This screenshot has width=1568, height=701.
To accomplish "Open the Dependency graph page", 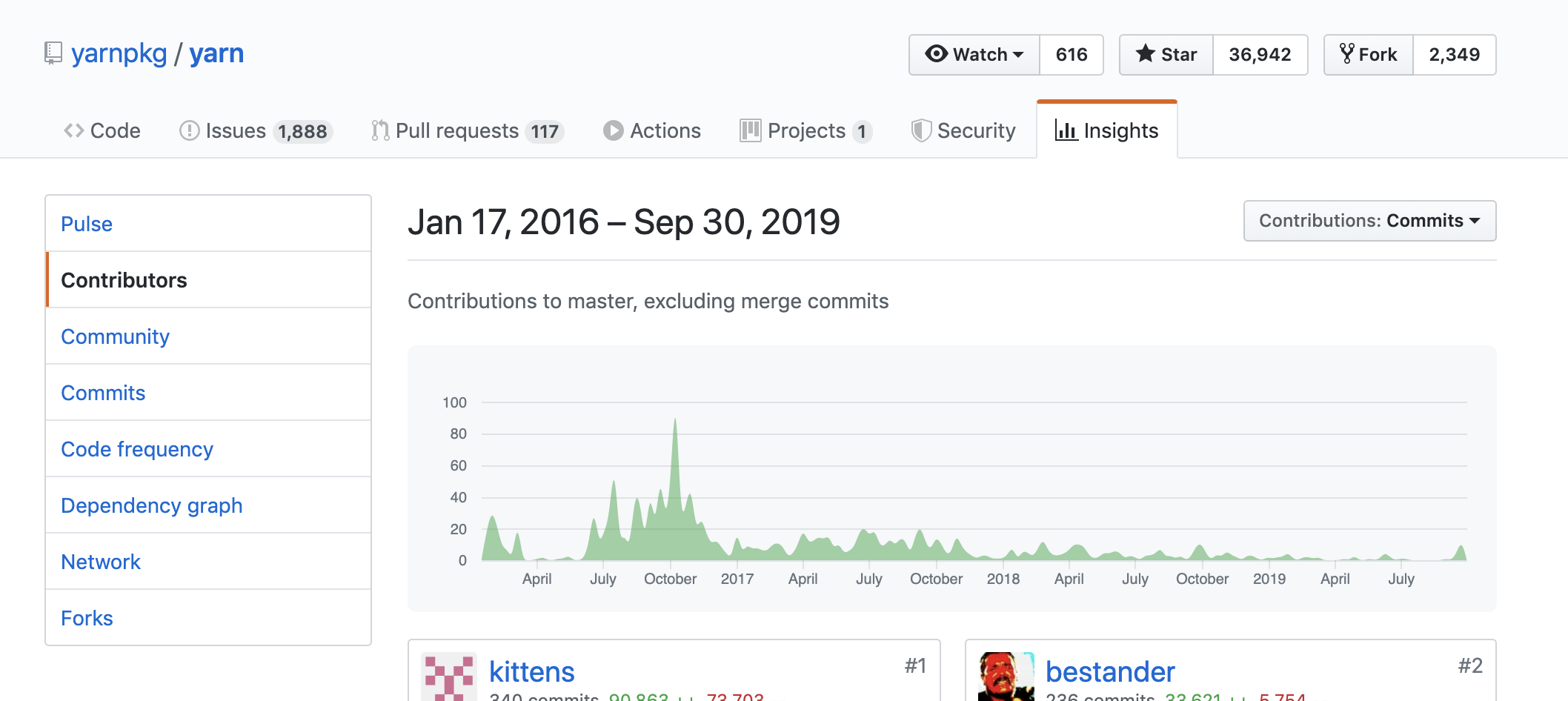I will [x=151, y=505].
